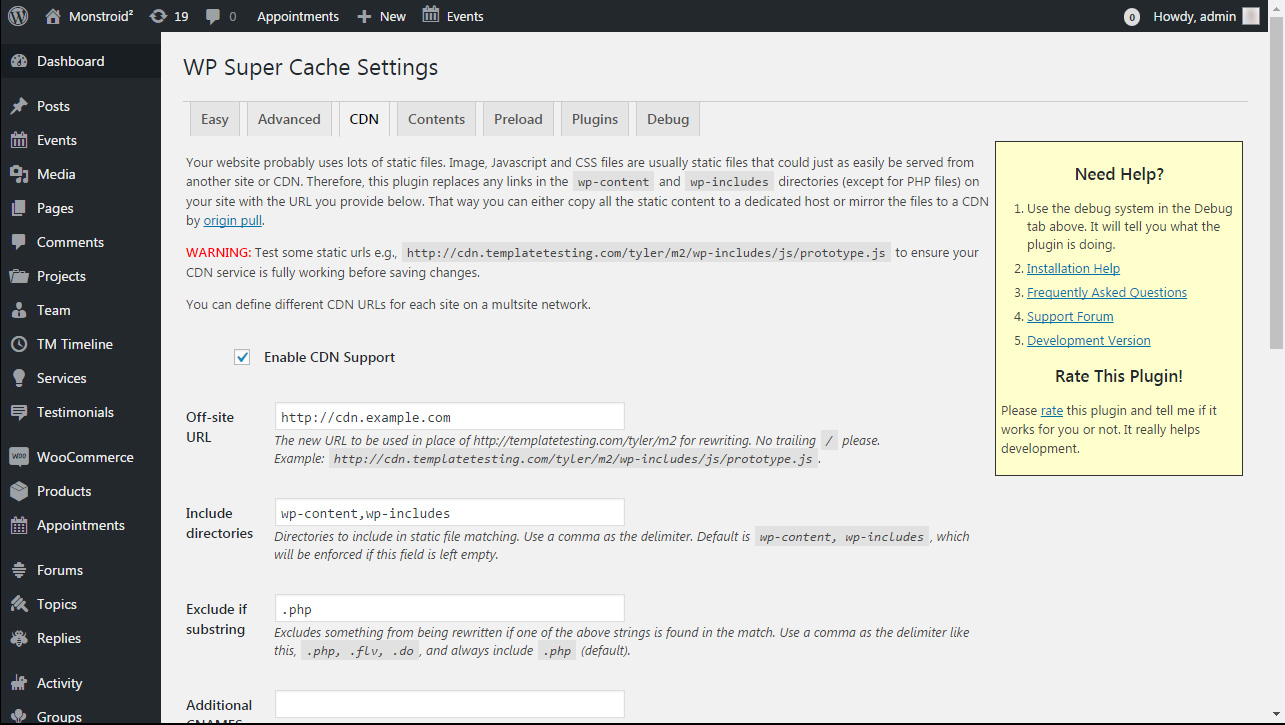Image resolution: width=1285 pixels, height=725 pixels.
Task: Open the TM Timeline clock icon
Action: click(x=19, y=344)
